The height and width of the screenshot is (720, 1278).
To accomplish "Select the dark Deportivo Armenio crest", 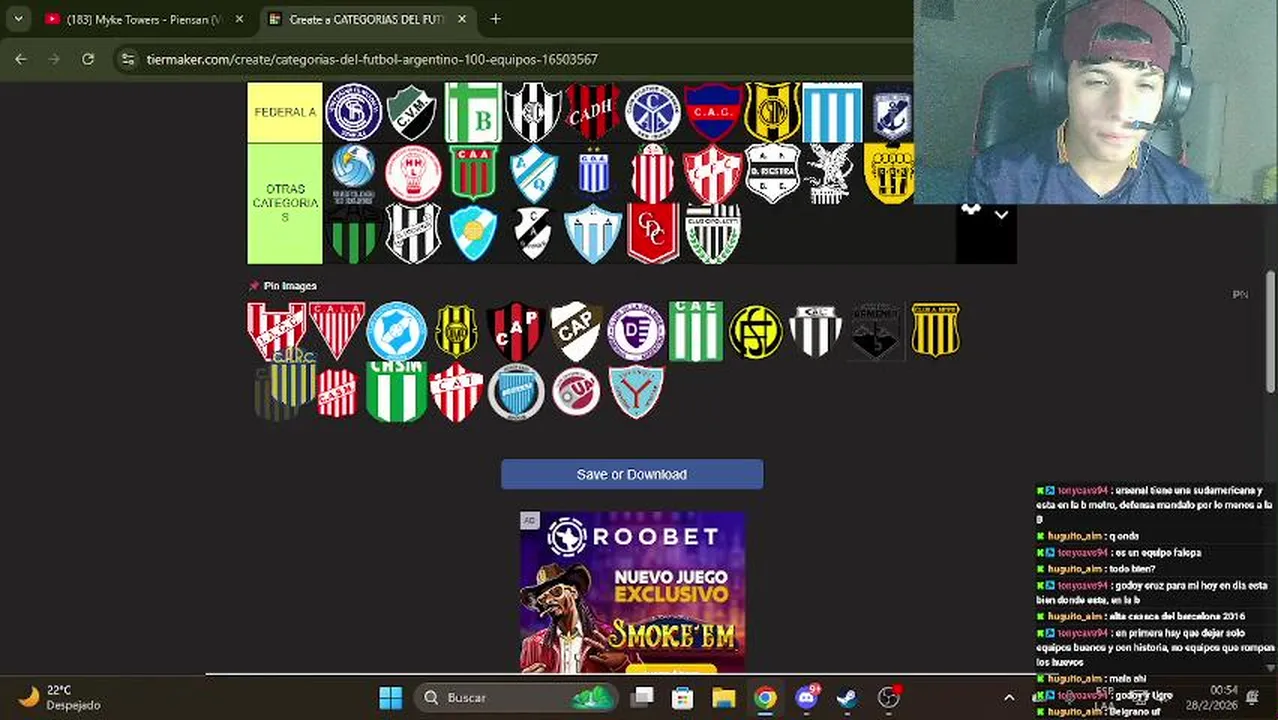I will click(875, 331).
